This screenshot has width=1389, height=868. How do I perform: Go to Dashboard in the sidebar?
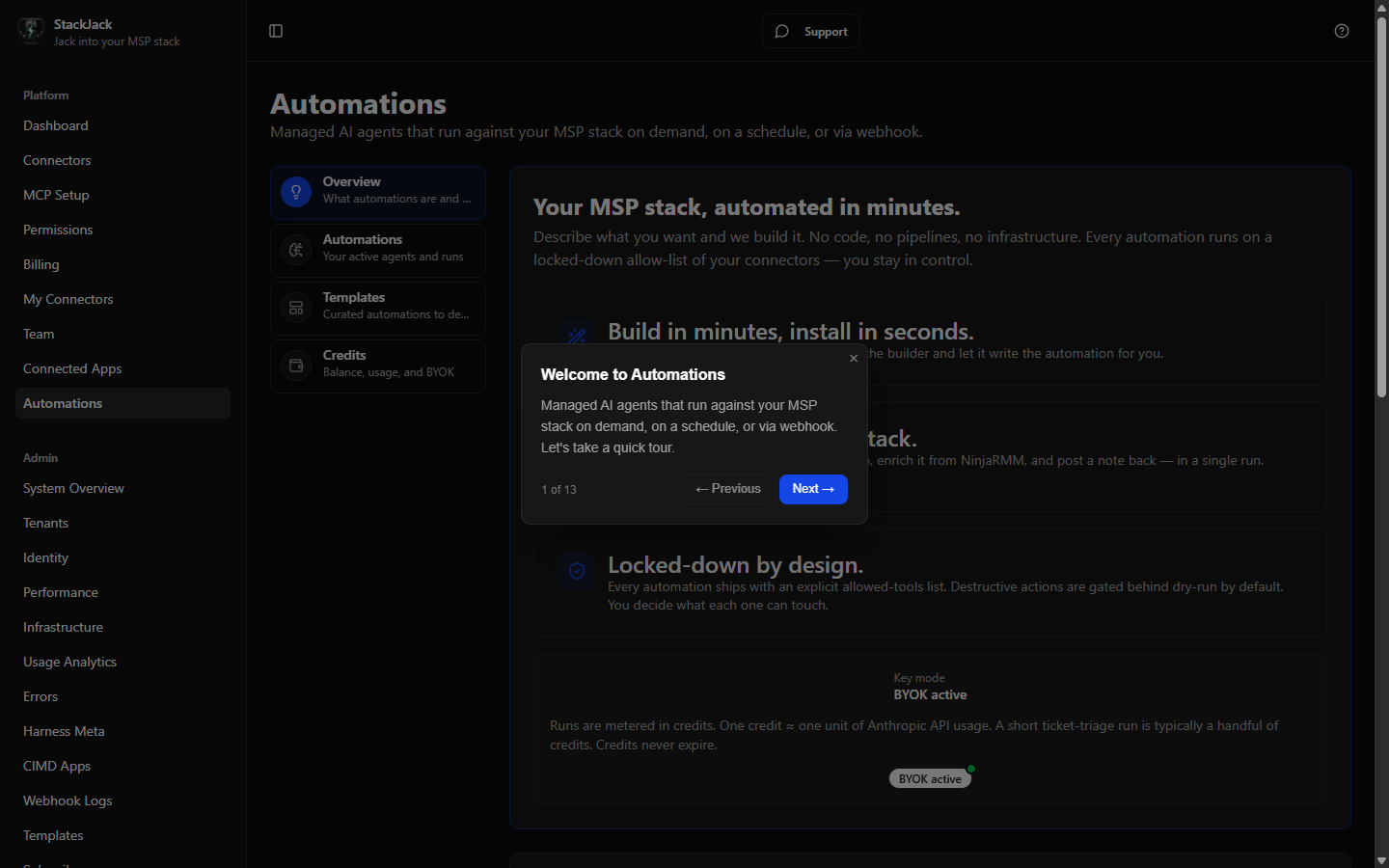123,125
